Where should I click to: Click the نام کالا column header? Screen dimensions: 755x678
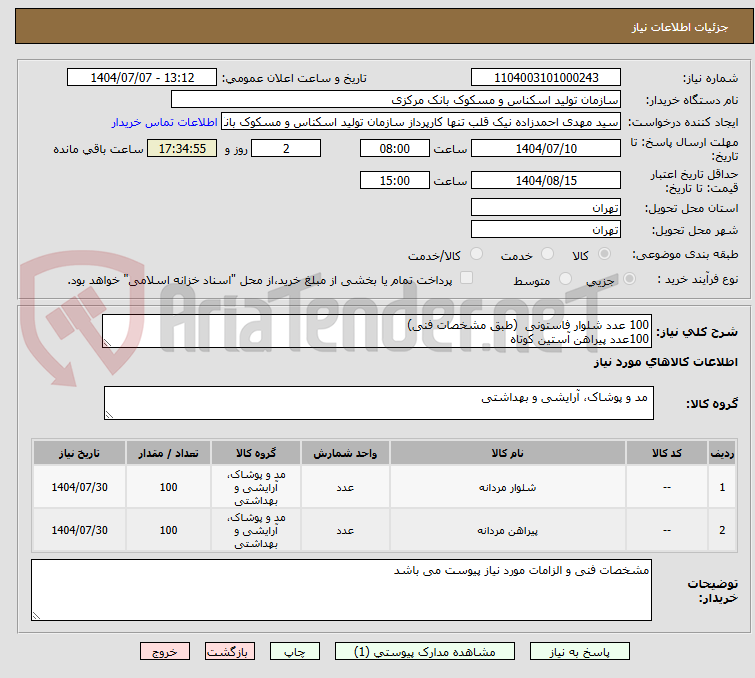tap(508, 453)
